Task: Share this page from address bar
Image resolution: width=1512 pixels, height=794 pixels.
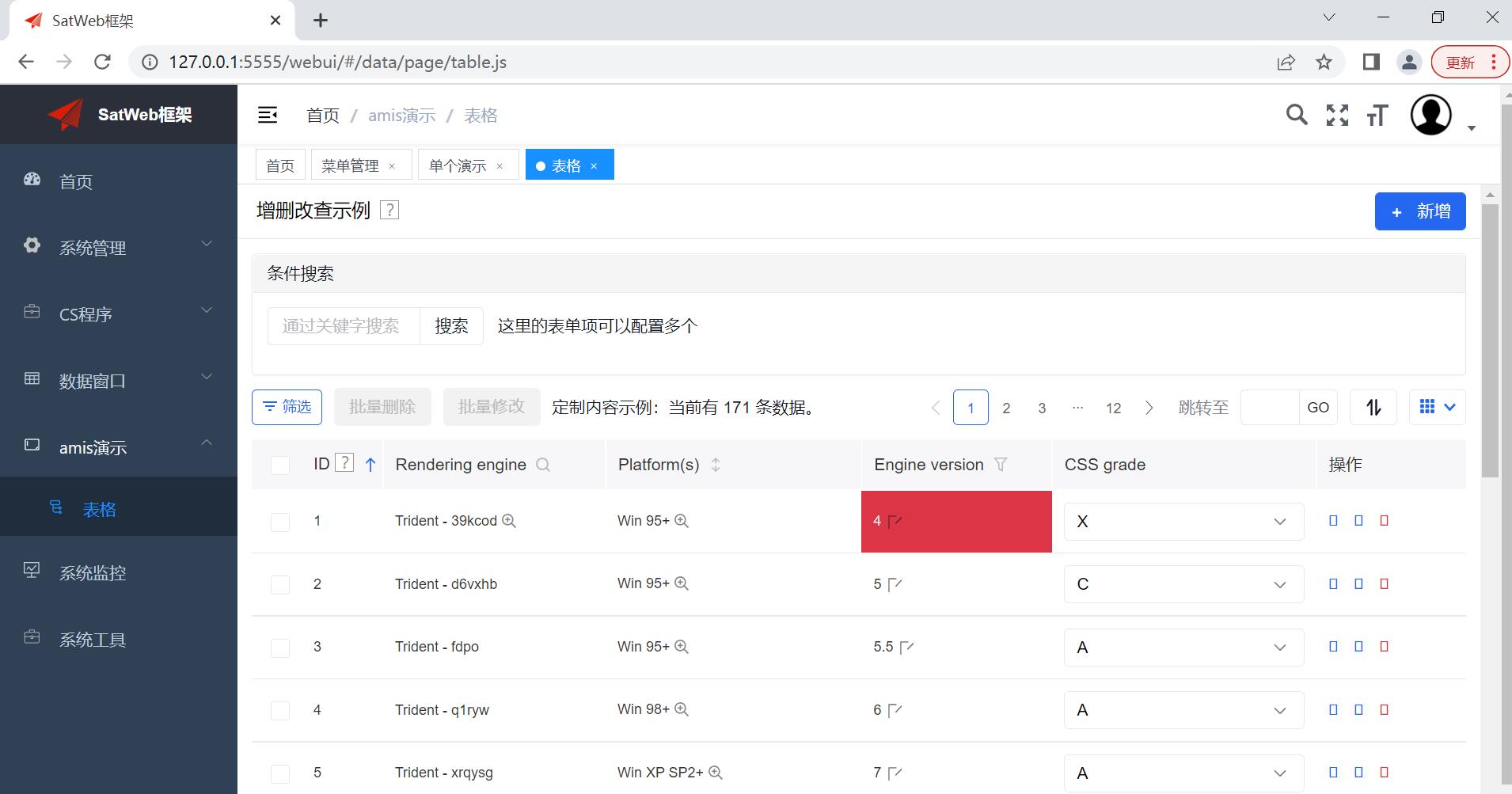Action: (1286, 62)
